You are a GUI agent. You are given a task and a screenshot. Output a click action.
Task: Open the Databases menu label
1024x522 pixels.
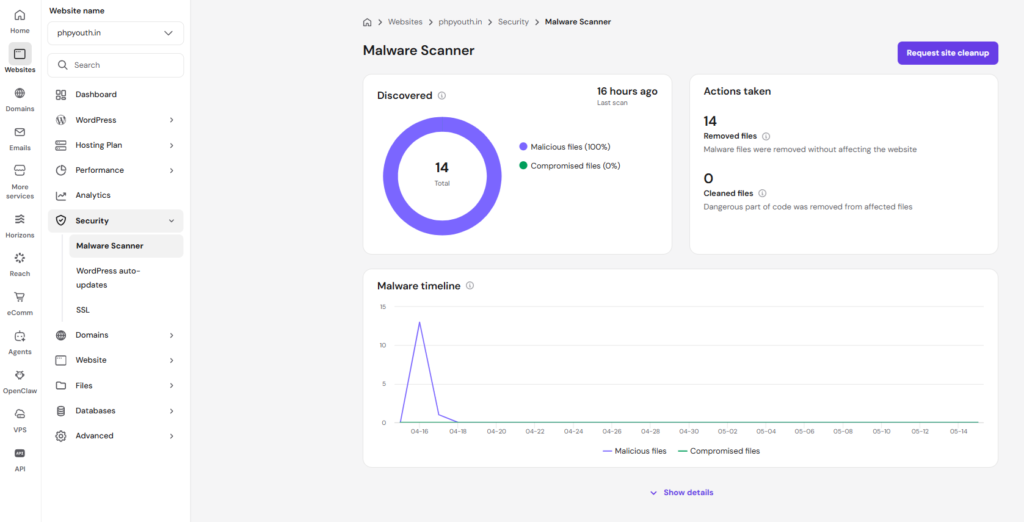tap(95, 411)
